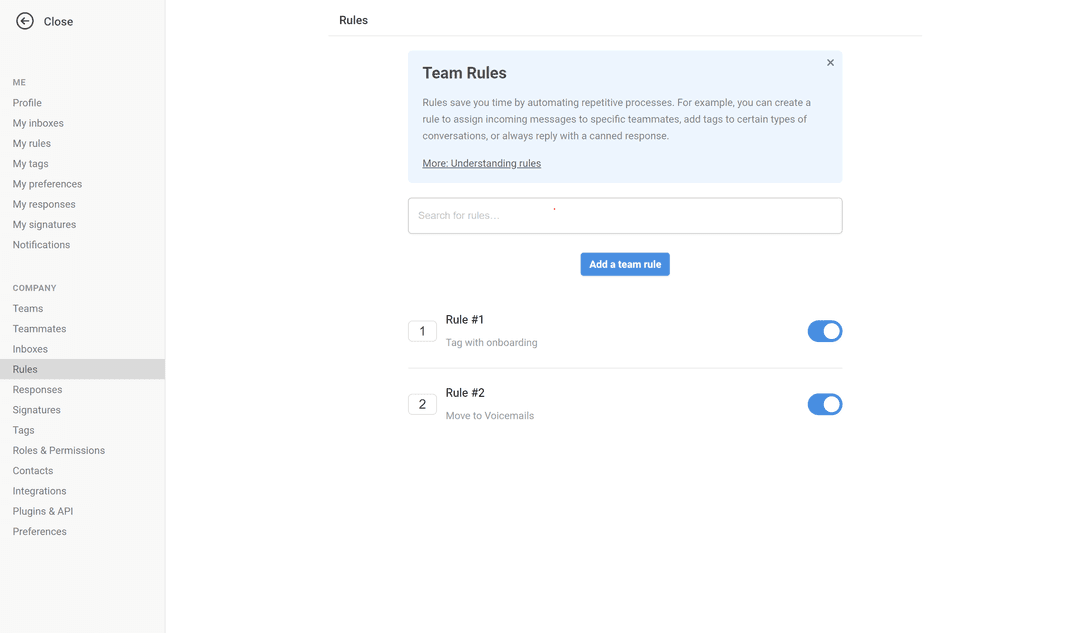The width and height of the screenshot is (1080, 633).
Task: Focus the Search for rules field
Action: [625, 216]
